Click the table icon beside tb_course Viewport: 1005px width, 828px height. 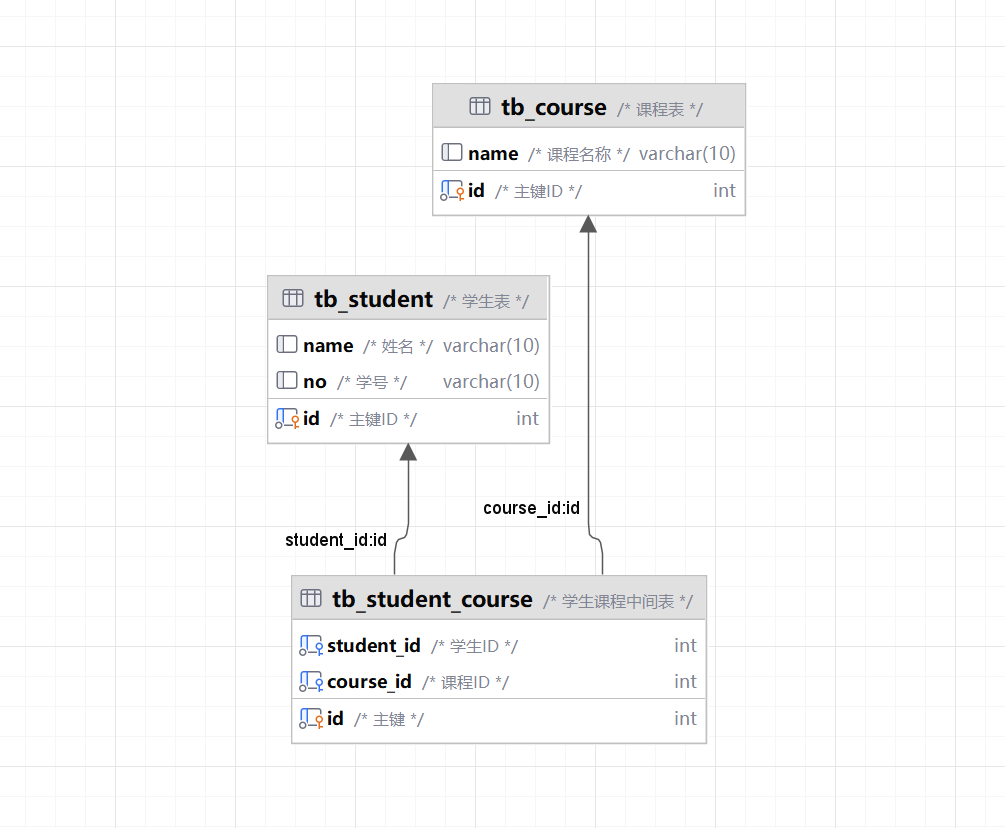pyautogui.click(x=479, y=106)
